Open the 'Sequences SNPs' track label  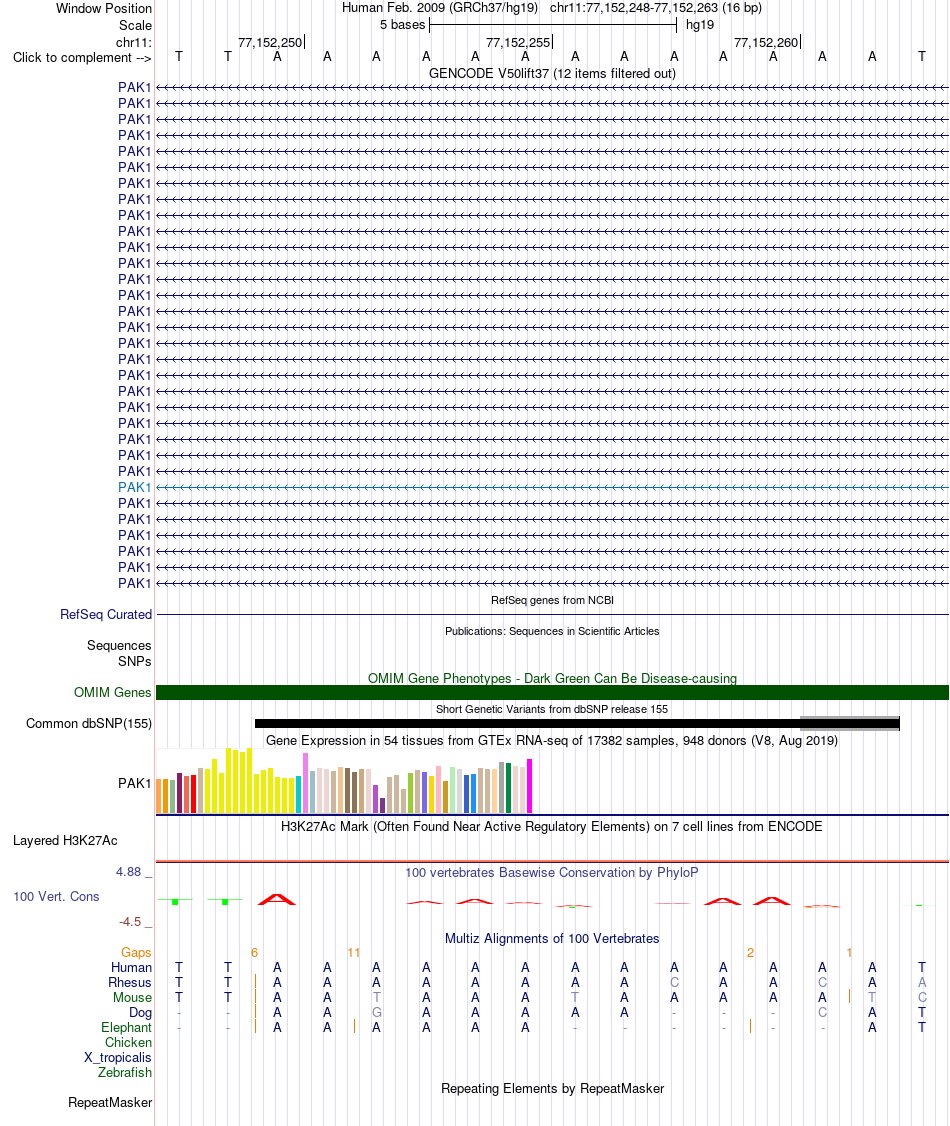(x=119, y=653)
